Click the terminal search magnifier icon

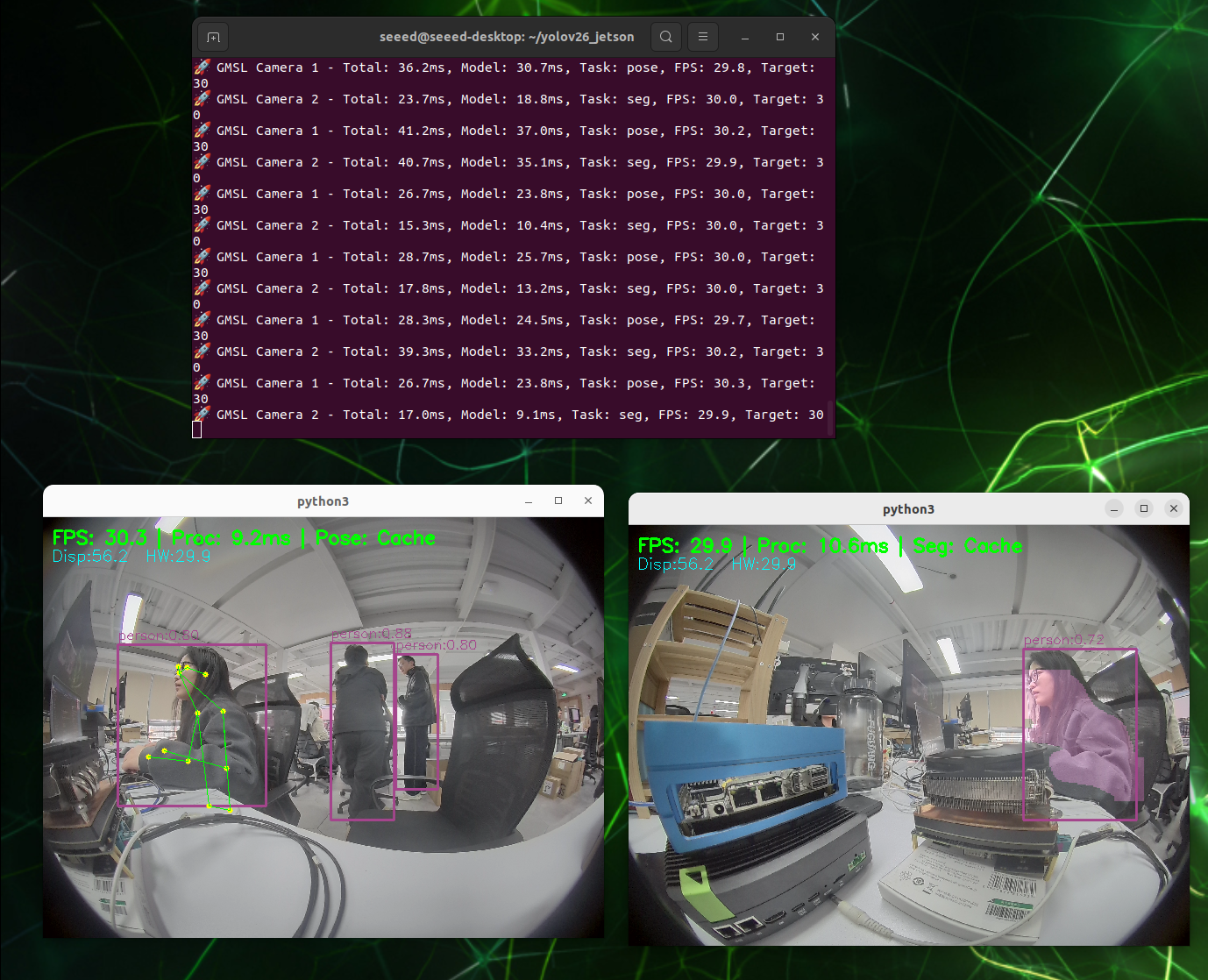pos(666,37)
